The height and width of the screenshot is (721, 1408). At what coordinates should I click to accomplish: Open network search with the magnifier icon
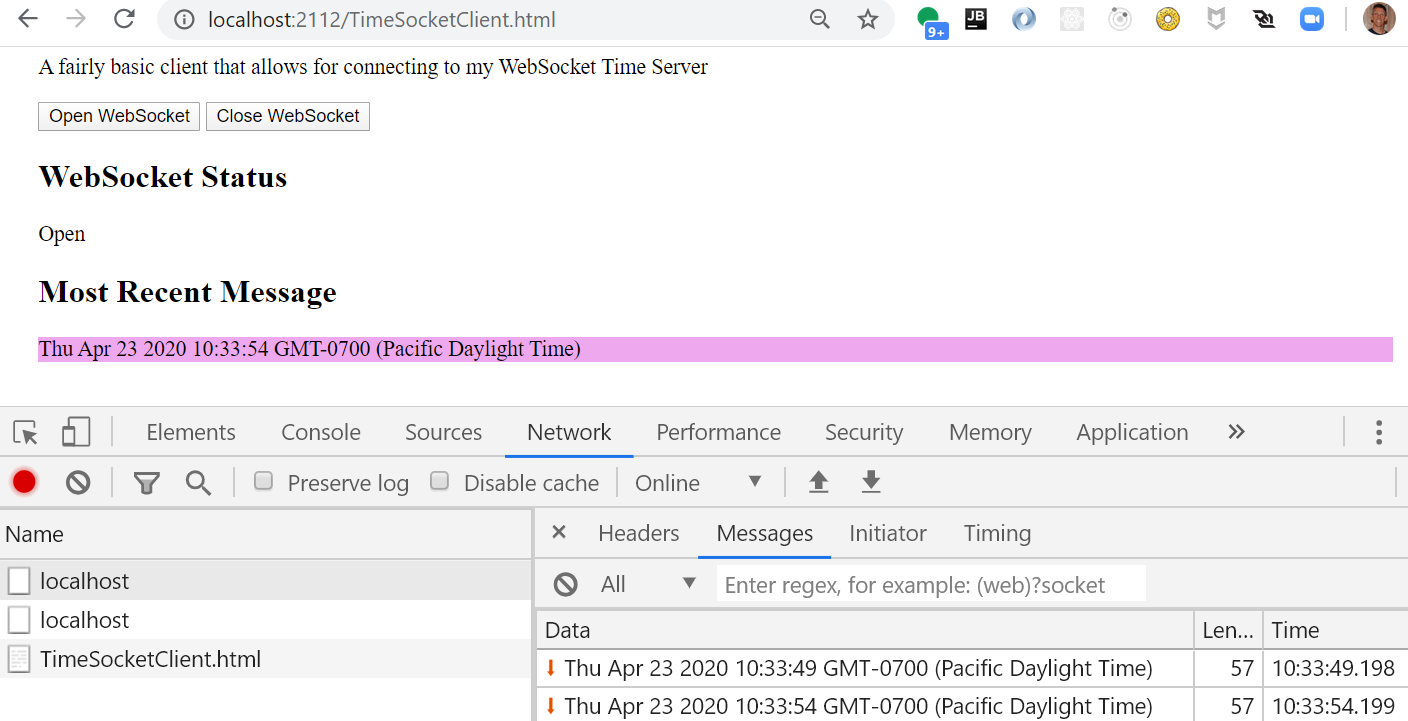click(198, 484)
